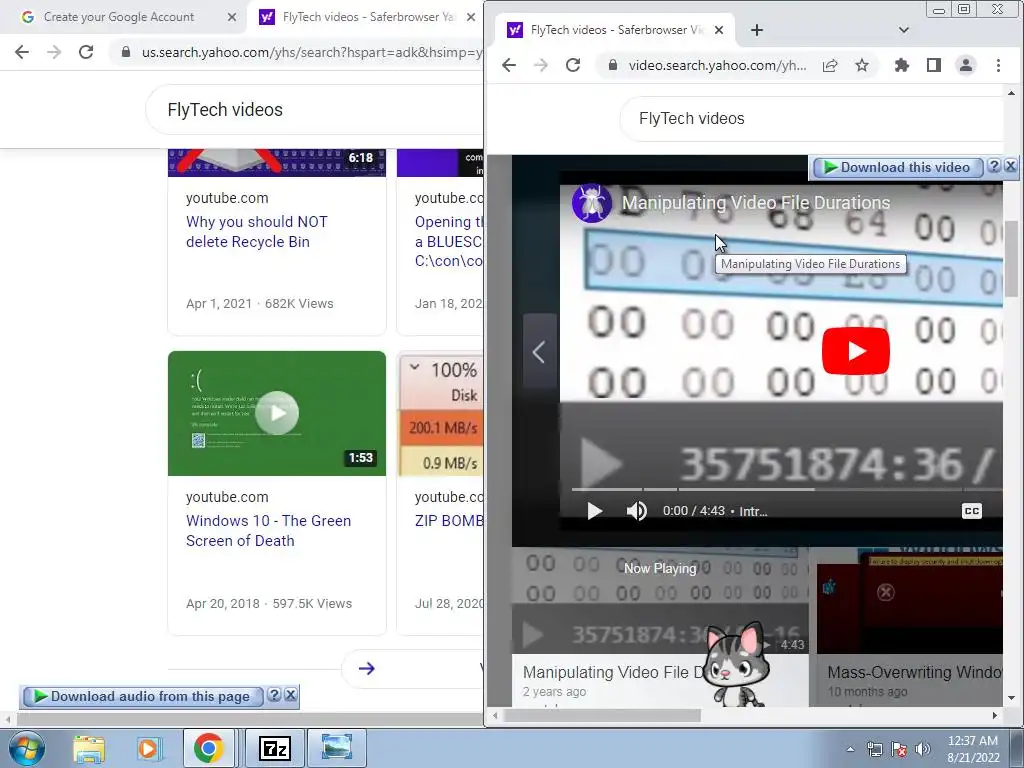The height and width of the screenshot is (768, 1024).
Task: Toggle the side panel icon
Action: click(934, 65)
